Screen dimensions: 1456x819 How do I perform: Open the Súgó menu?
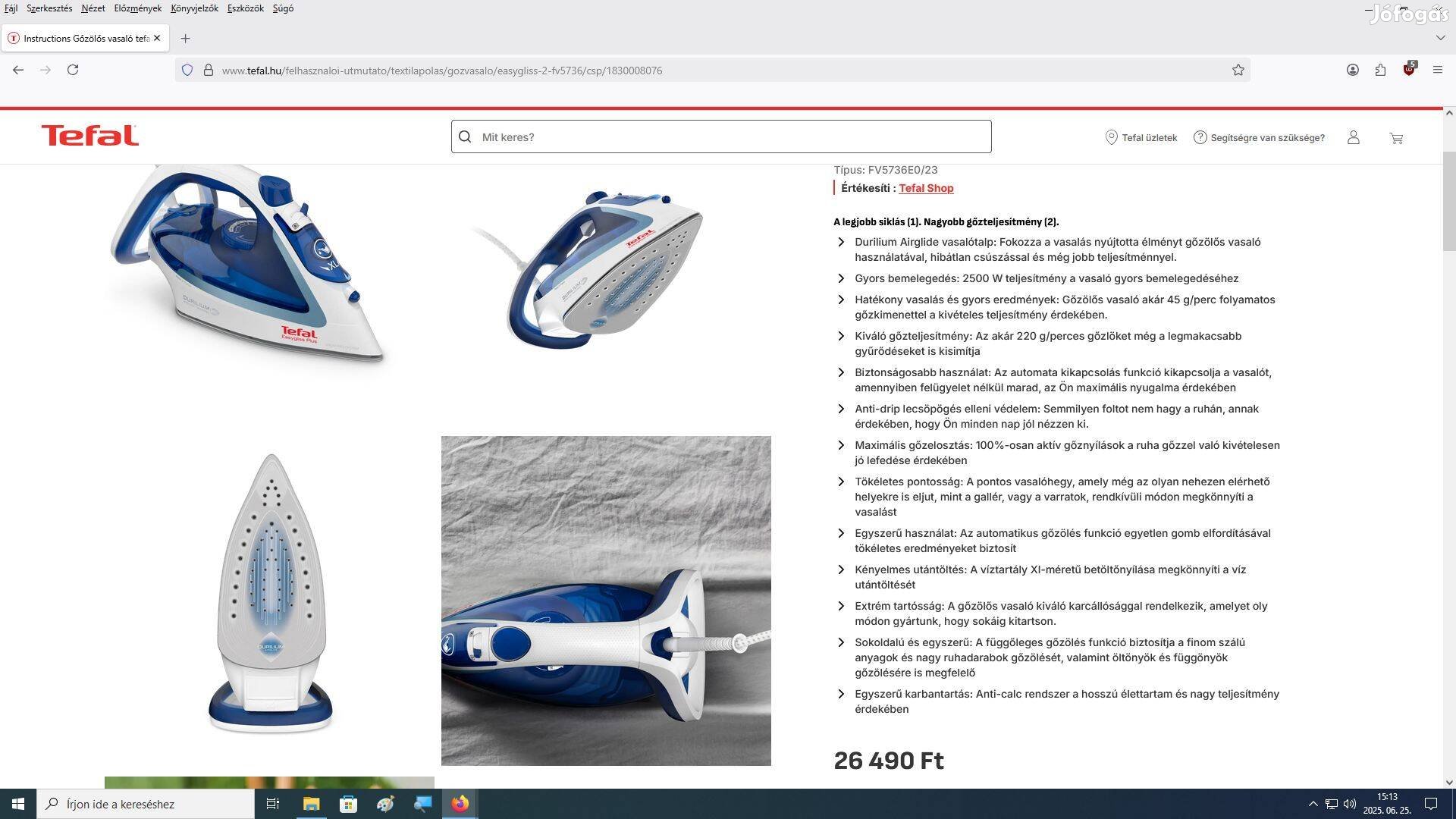click(283, 8)
